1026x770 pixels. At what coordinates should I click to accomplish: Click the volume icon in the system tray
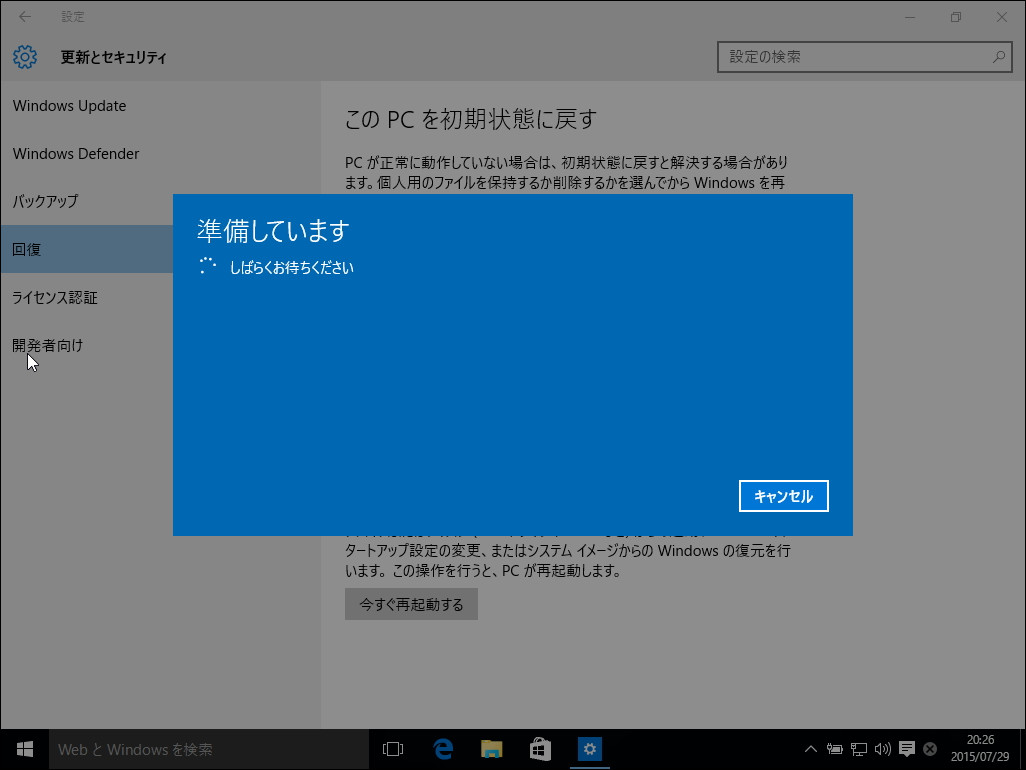884,748
